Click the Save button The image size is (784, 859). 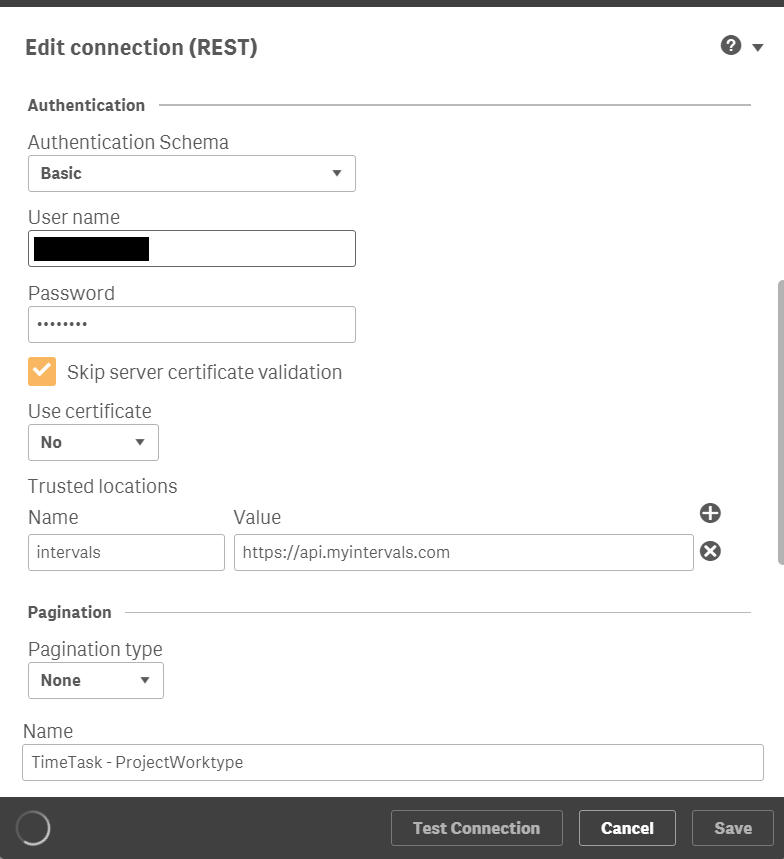pyautogui.click(x=732, y=828)
